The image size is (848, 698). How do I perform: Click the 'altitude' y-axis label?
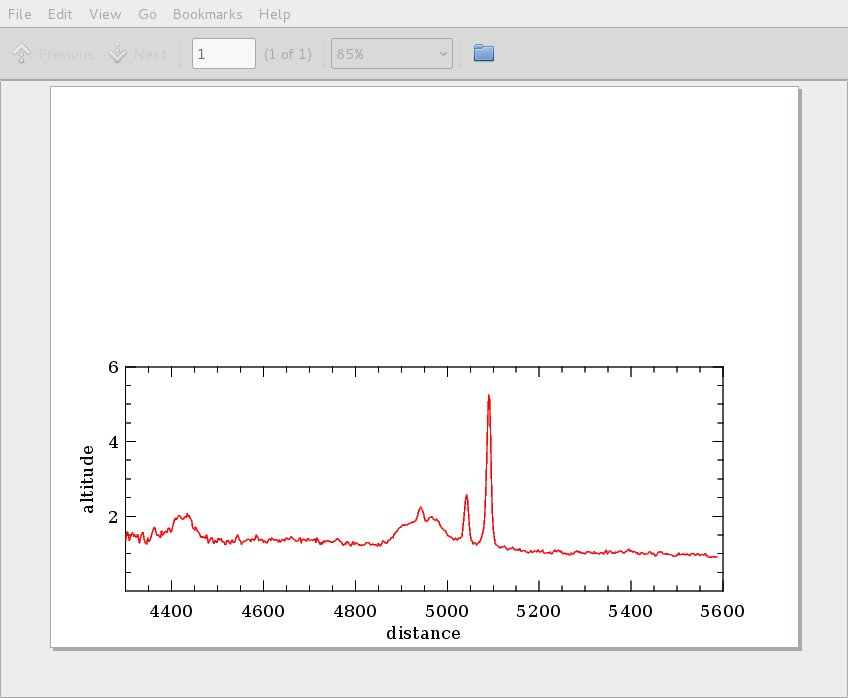[x=87, y=479]
